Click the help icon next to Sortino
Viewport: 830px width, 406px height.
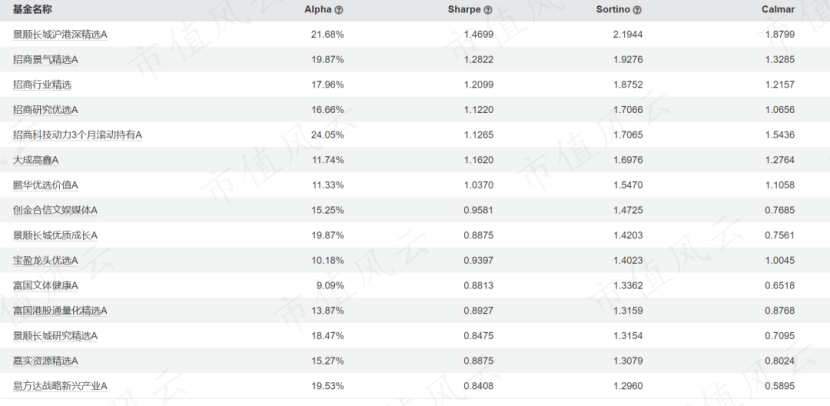637,10
